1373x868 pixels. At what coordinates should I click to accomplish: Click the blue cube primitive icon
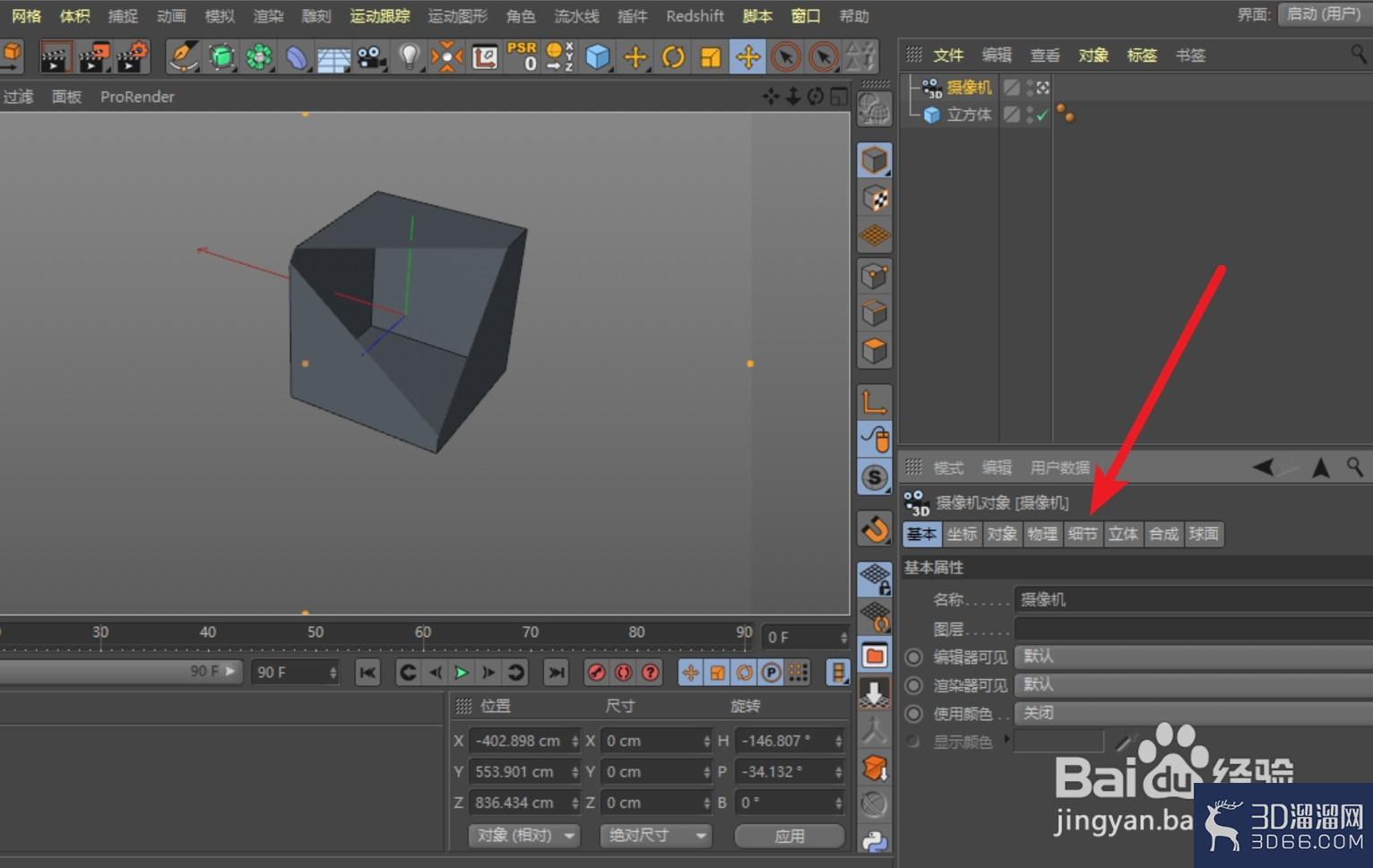[597, 57]
